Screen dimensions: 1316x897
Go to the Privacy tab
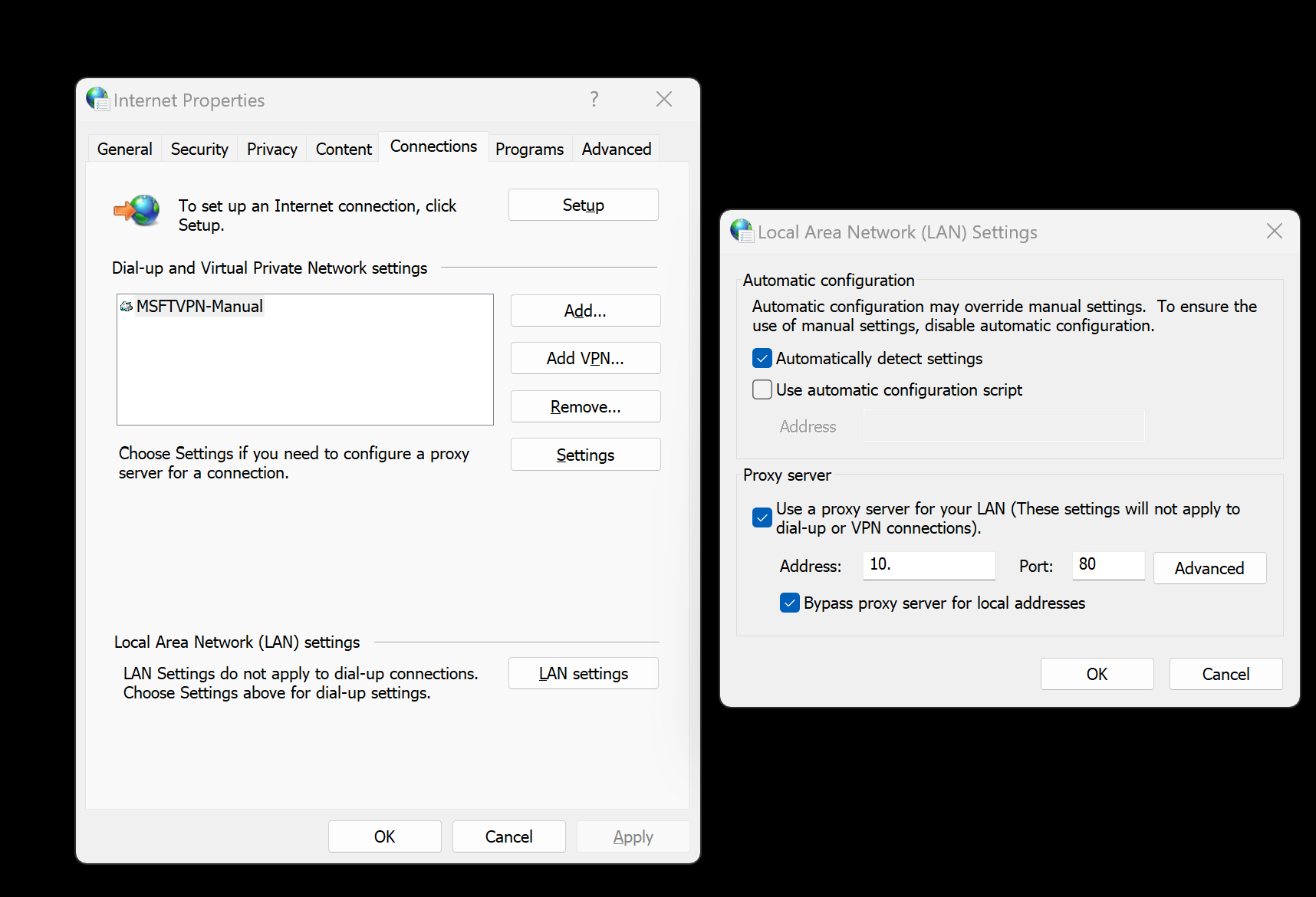(272, 149)
